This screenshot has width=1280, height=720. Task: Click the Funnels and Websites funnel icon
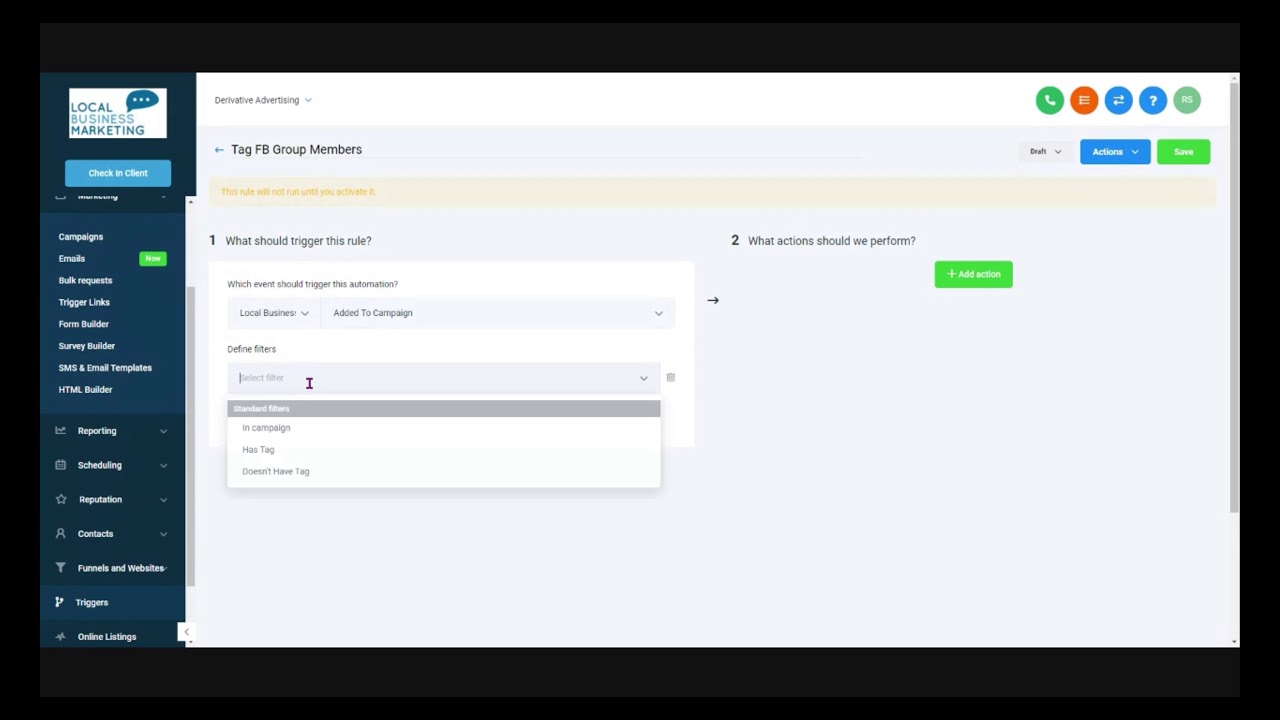60,568
